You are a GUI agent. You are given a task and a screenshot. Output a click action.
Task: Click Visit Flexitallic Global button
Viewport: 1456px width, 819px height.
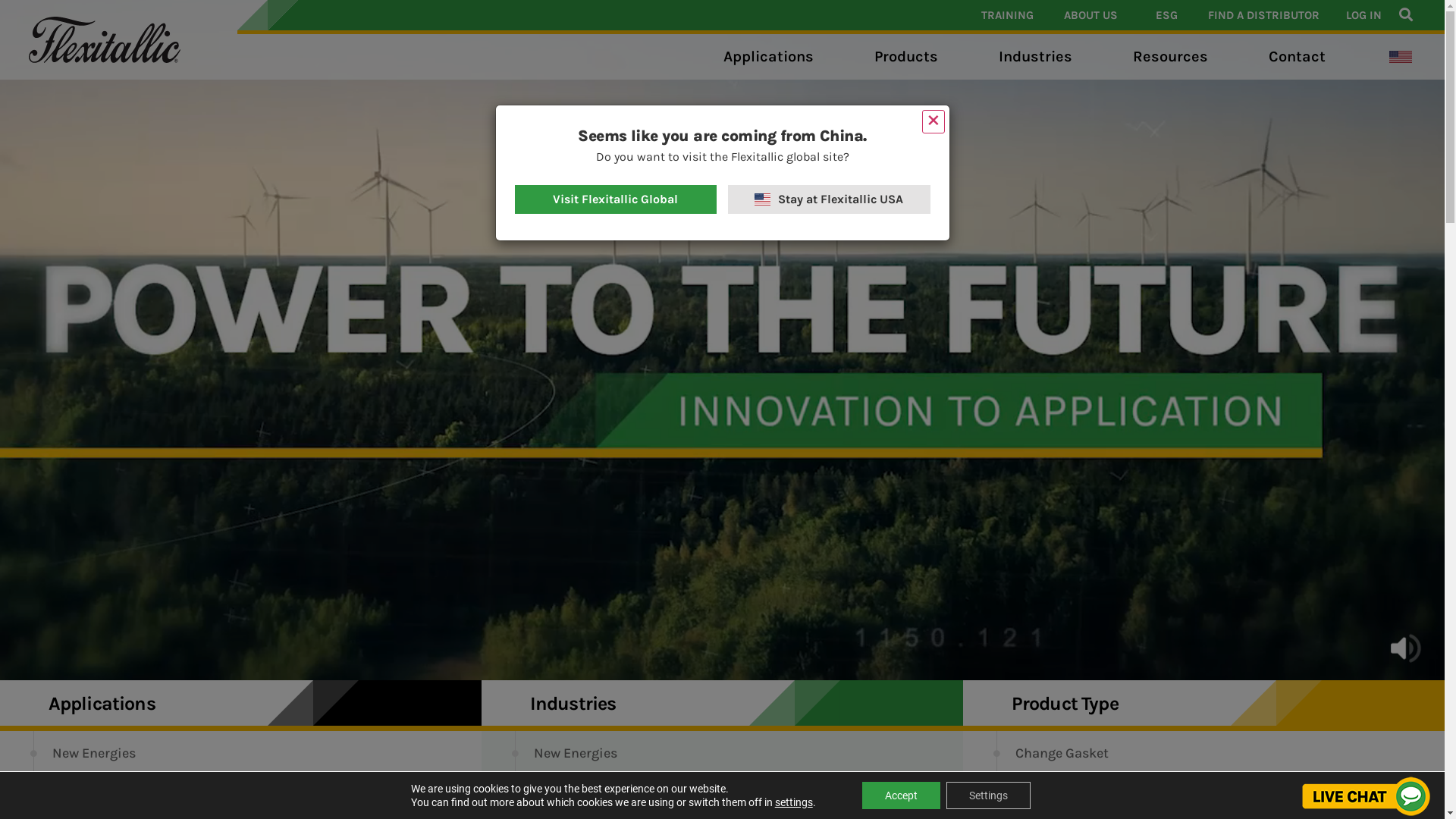point(615,199)
